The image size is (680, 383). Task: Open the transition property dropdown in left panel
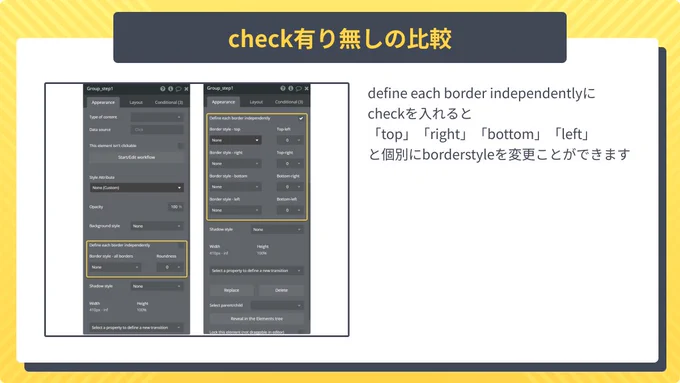(x=137, y=327)
